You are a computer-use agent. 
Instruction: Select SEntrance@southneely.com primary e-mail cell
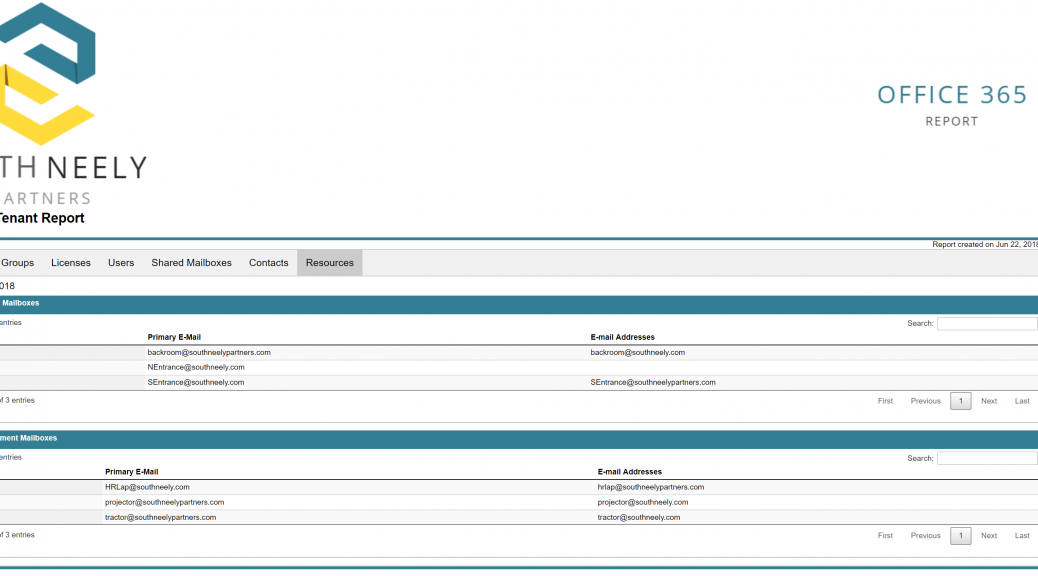[x=196, y=383]
